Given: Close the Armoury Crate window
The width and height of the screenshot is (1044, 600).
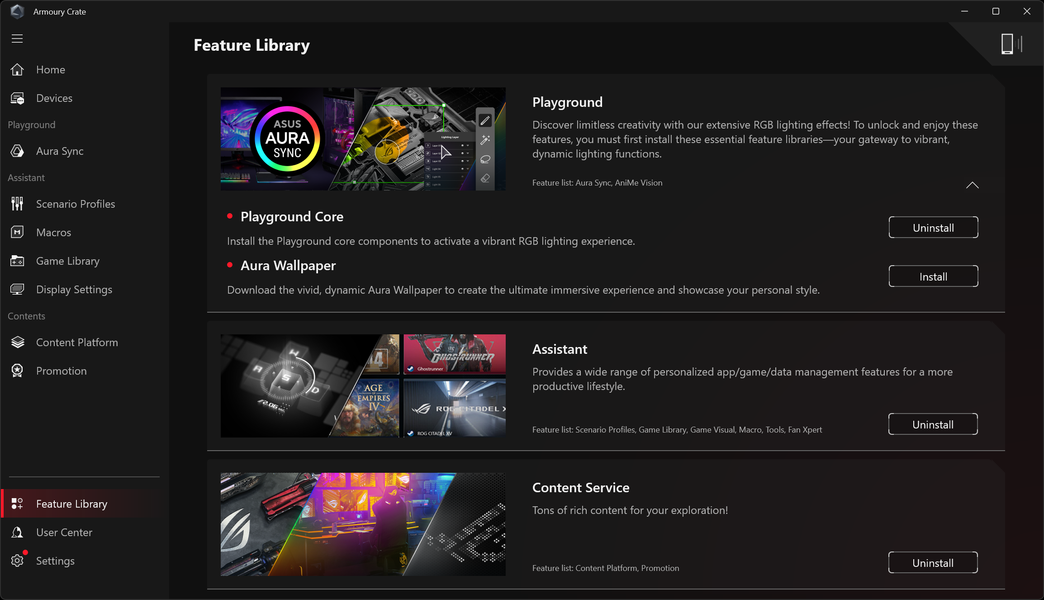Looking at the screenshot, I should click(x=1027, y=11).
